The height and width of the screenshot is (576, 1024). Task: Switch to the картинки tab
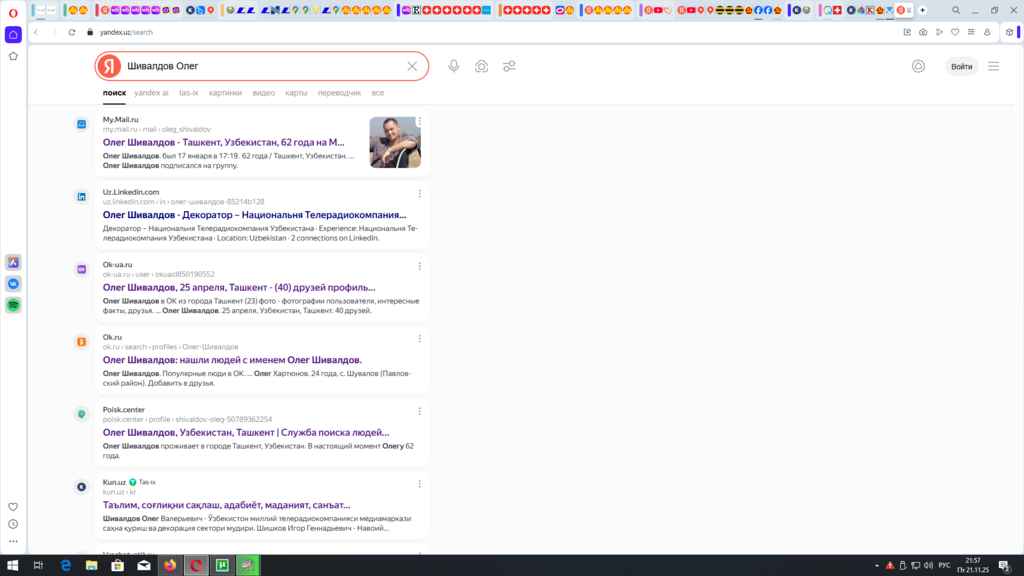[225, 93]
